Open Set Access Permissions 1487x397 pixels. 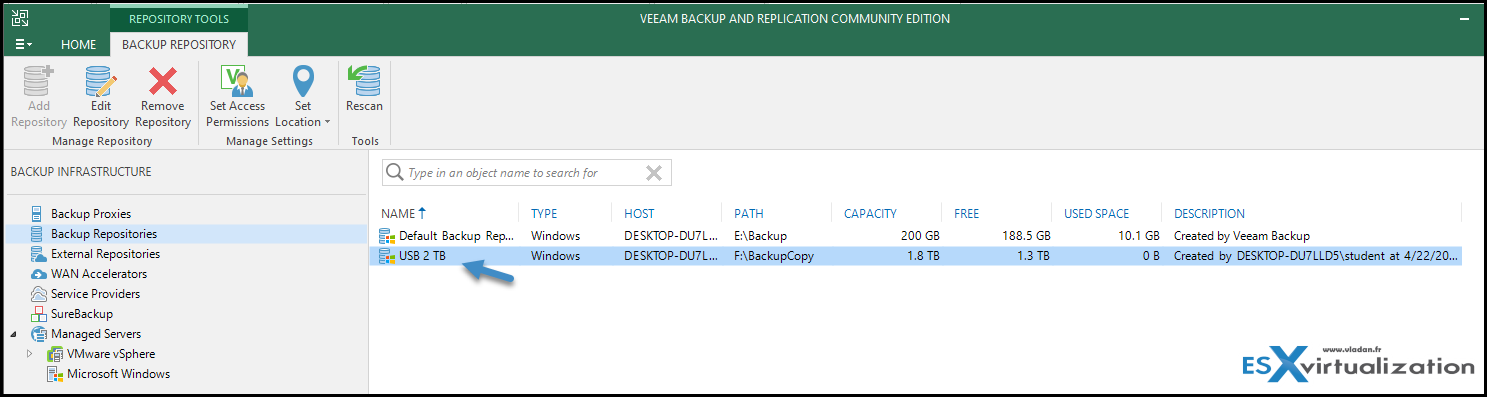pyautogui.click(x=237, y=97)
